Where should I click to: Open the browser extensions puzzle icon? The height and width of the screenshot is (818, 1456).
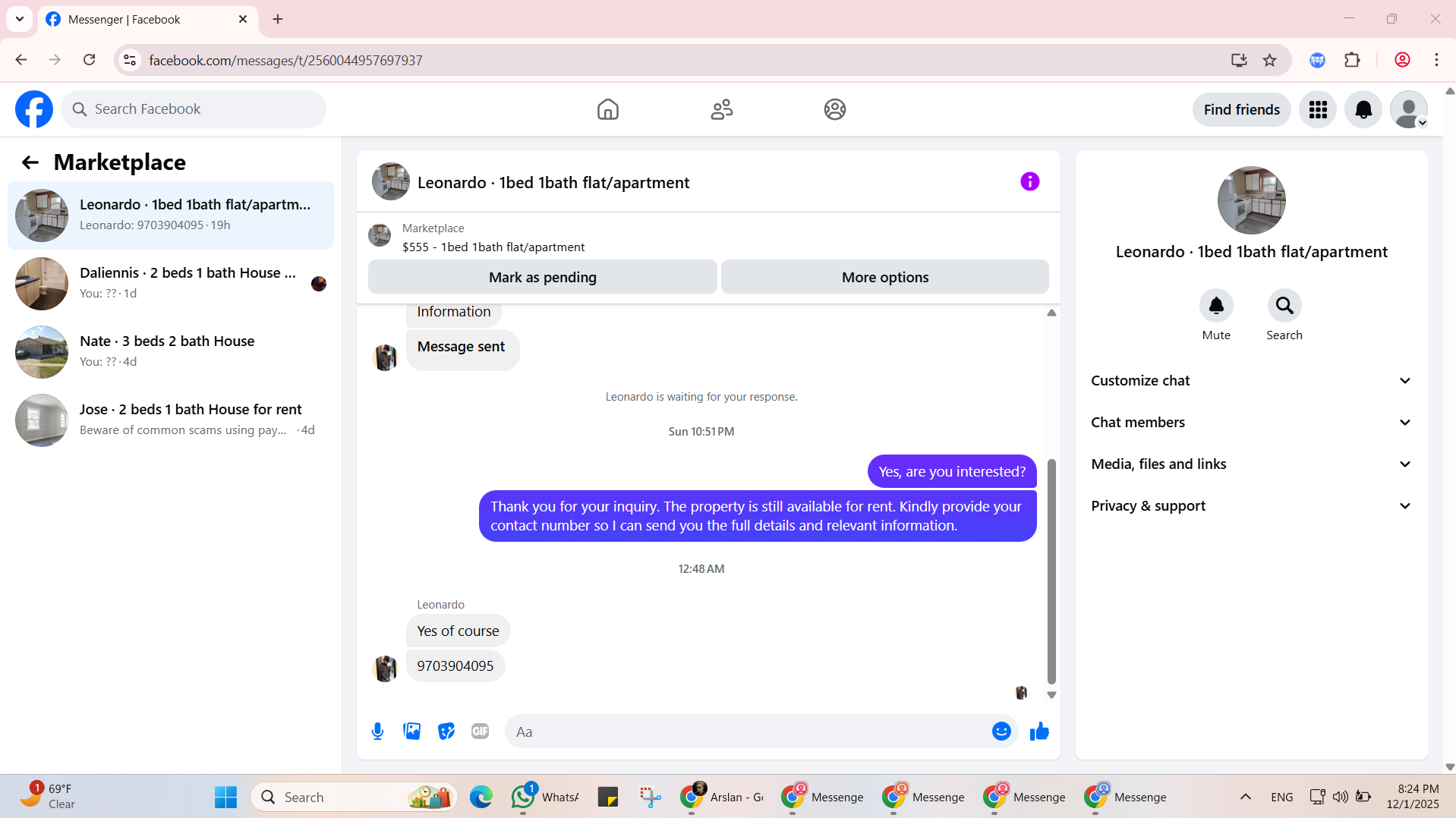1352,60
